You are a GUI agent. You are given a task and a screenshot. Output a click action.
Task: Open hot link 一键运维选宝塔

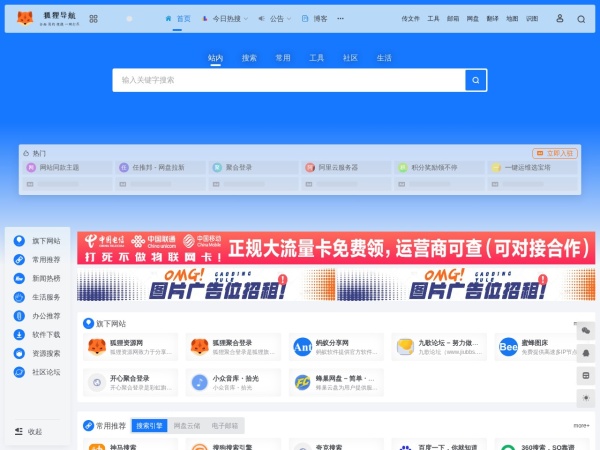pos(532,167)
